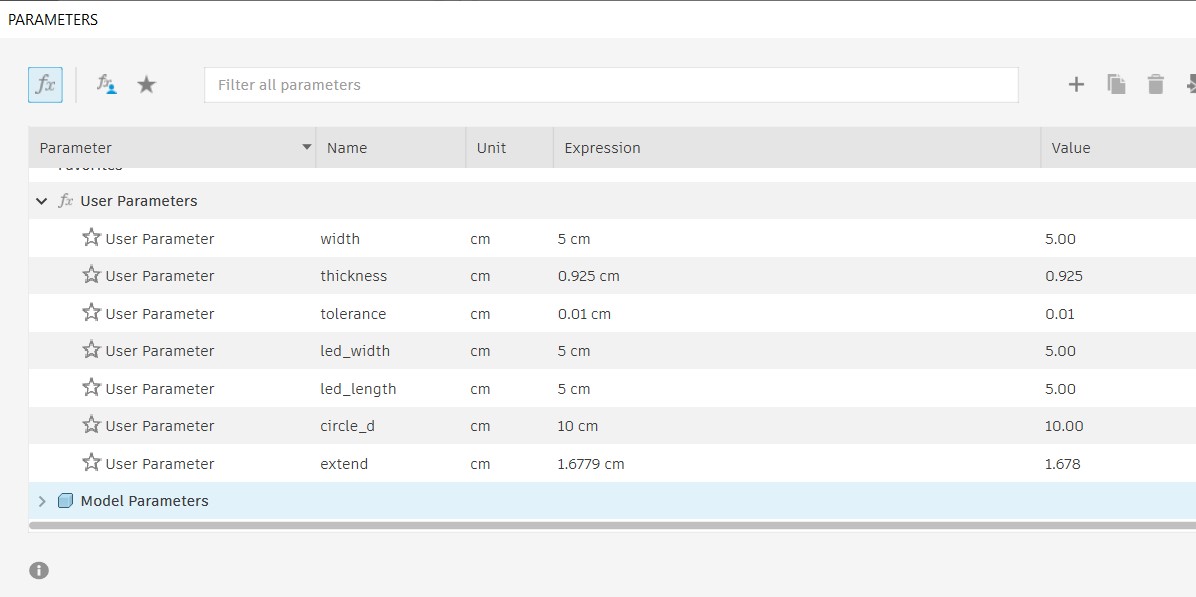Add a new user parameter with plus icon

tap(1076, 85)
